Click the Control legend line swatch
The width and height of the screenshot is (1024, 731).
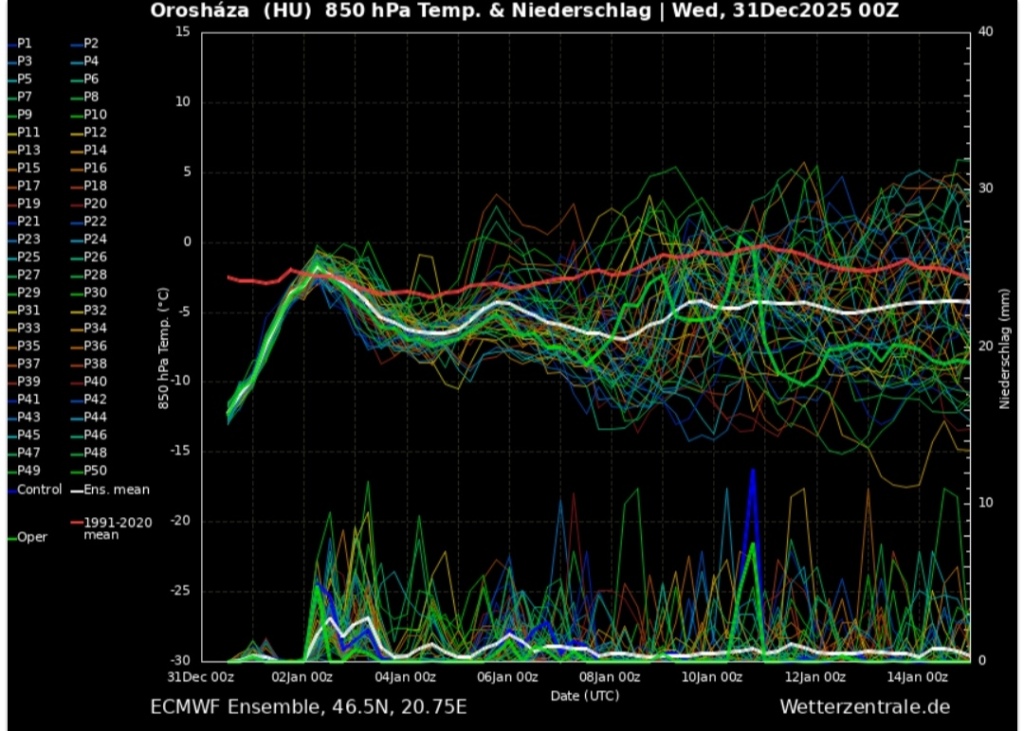pos(9,490)
